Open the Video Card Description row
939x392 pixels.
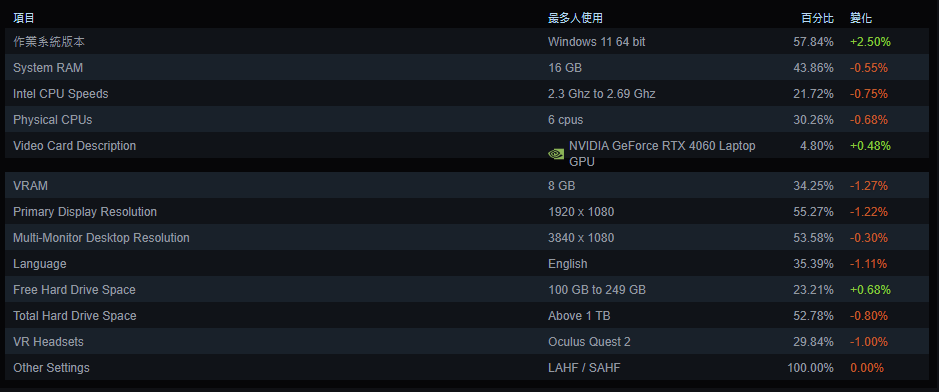(467, 145)
